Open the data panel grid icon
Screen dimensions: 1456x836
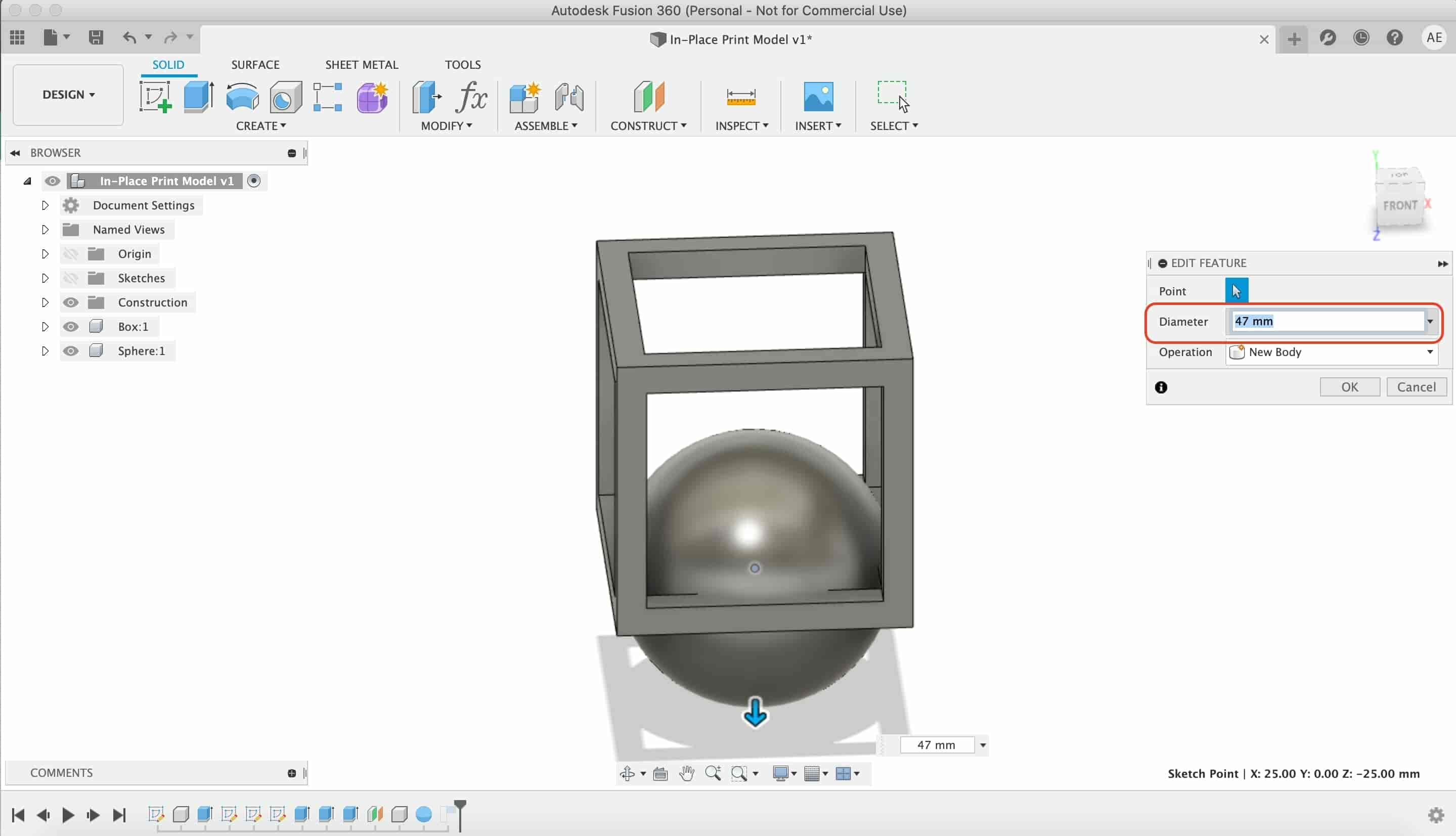pyautogui.click(x=17, y=38)
